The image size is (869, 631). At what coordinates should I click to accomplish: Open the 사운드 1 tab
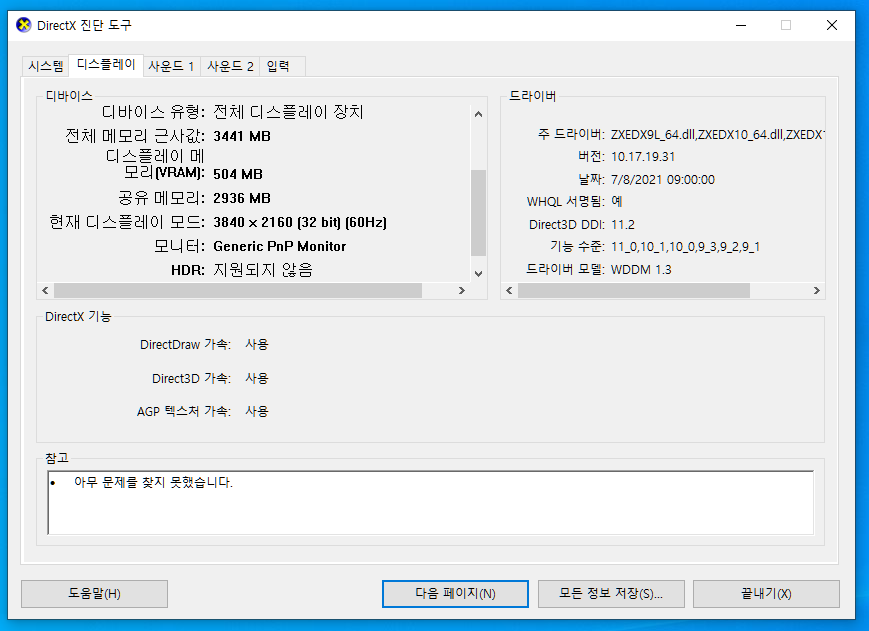pyautogui.click(x=171, y=66)
